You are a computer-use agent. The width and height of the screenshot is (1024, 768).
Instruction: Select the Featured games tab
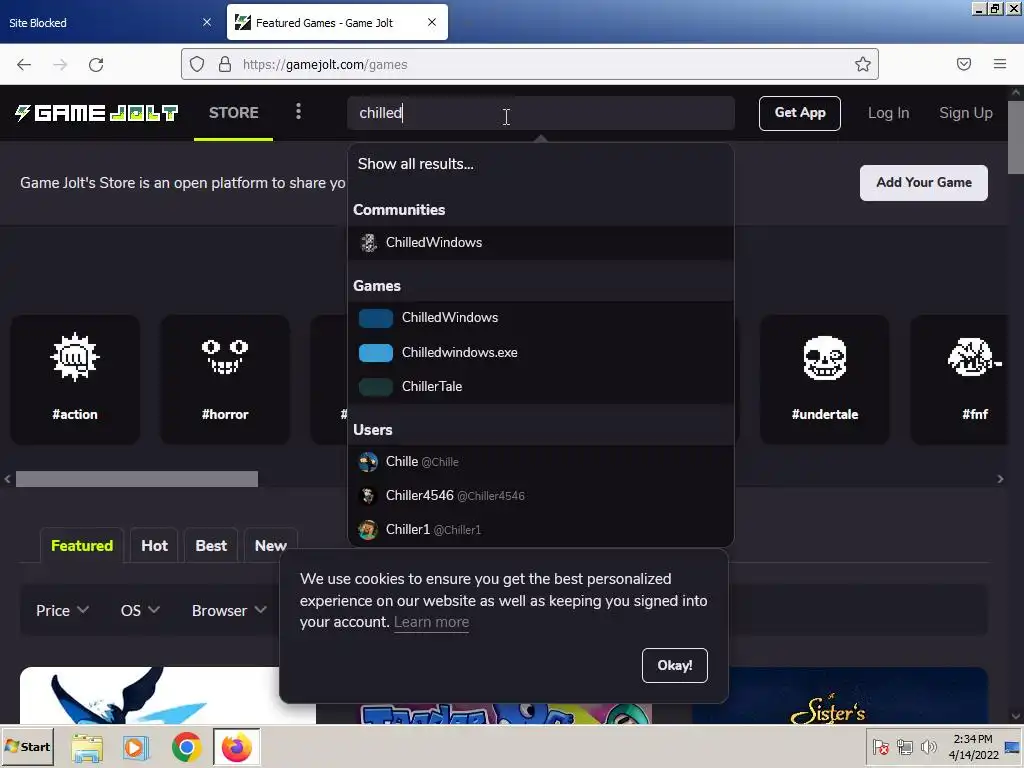(x=82, y=545)
